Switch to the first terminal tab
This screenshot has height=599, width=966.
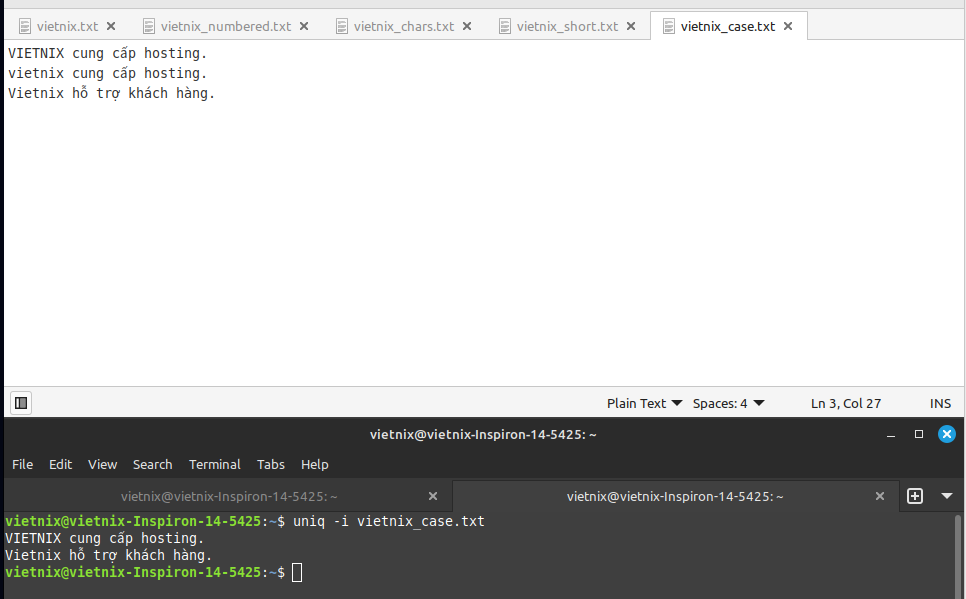coord(229,496)
